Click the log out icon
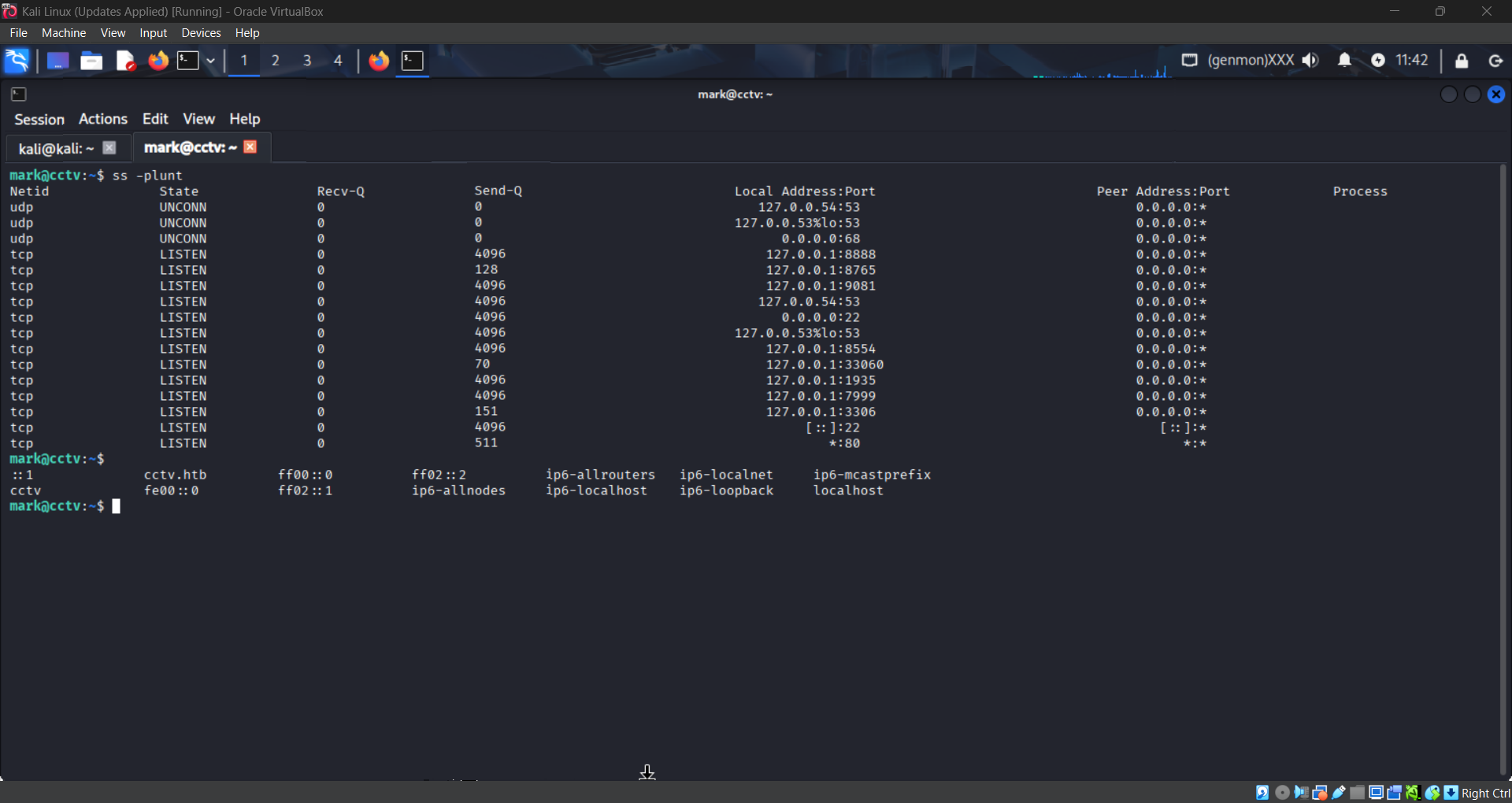This screenshot has height=803, width=1512. click(1495, 61)
